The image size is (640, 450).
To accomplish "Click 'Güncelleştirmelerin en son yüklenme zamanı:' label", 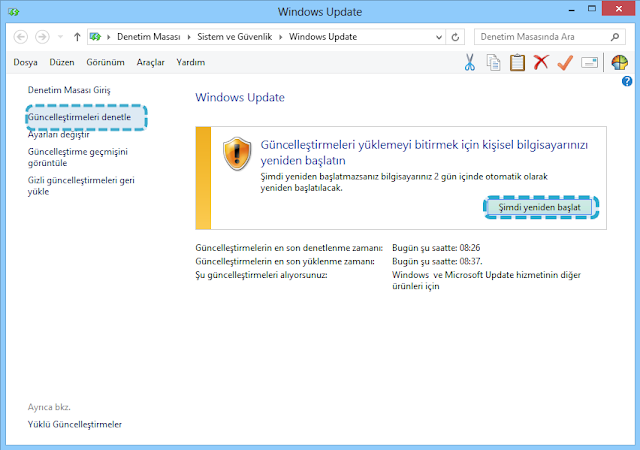I will 285,261.
